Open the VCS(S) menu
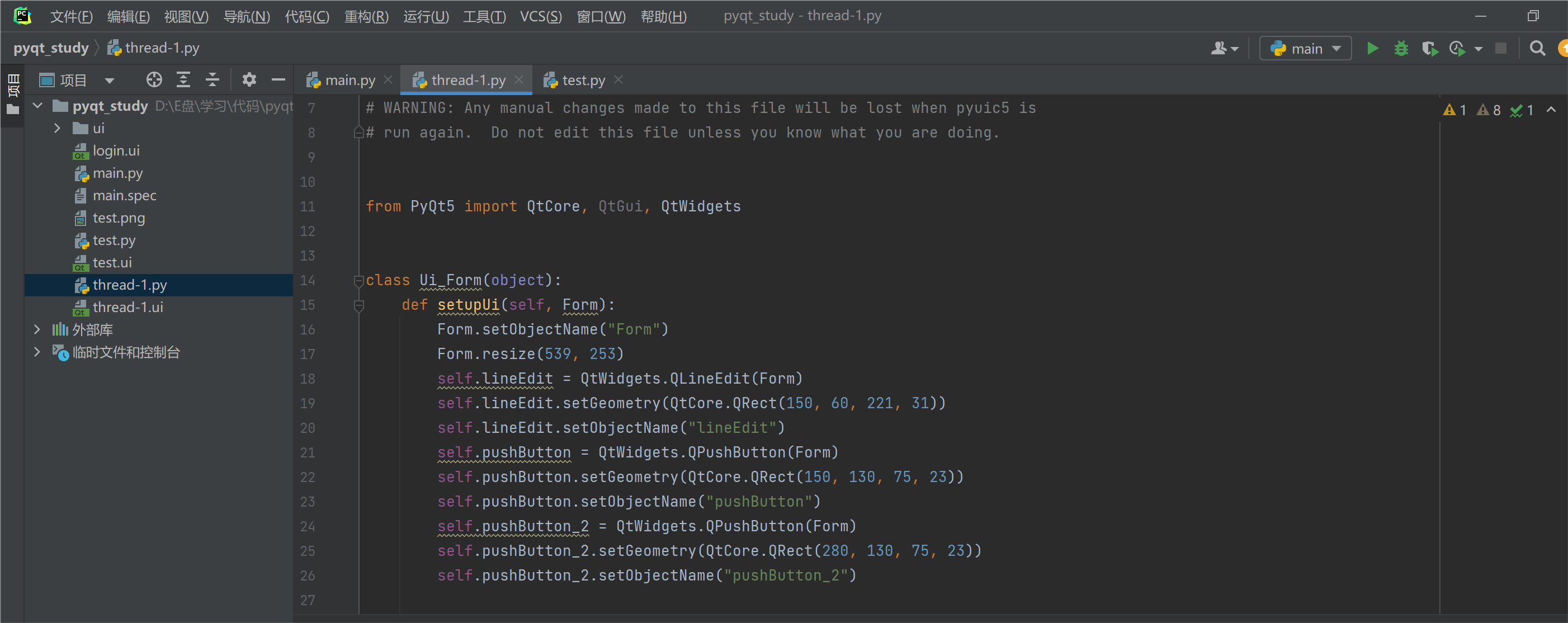Image resolution: width=1568 pixels, height=623 pixels. coord(541,16)
